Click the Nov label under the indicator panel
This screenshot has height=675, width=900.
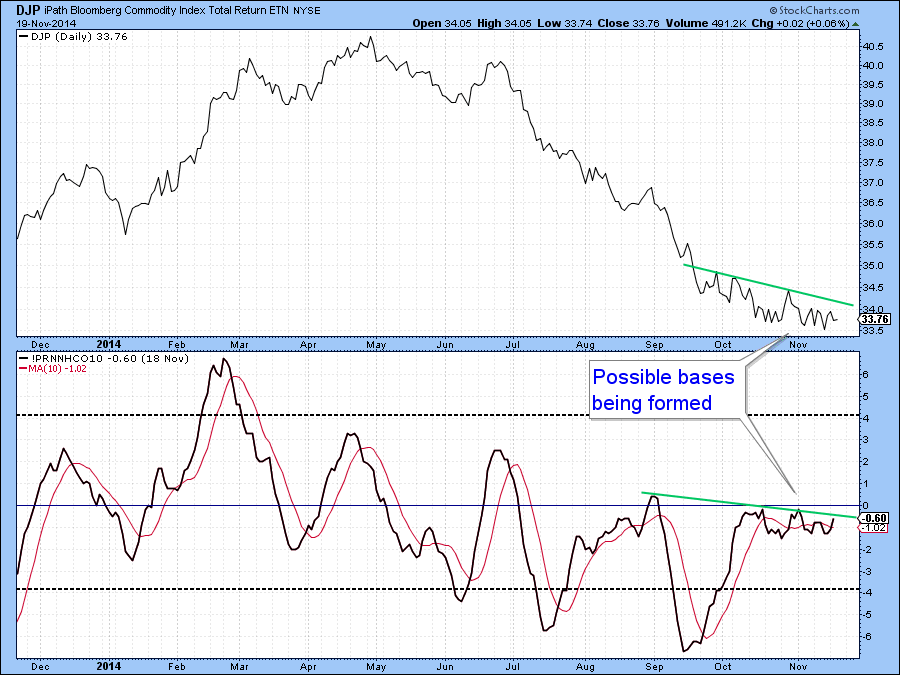tap(798, 667)
